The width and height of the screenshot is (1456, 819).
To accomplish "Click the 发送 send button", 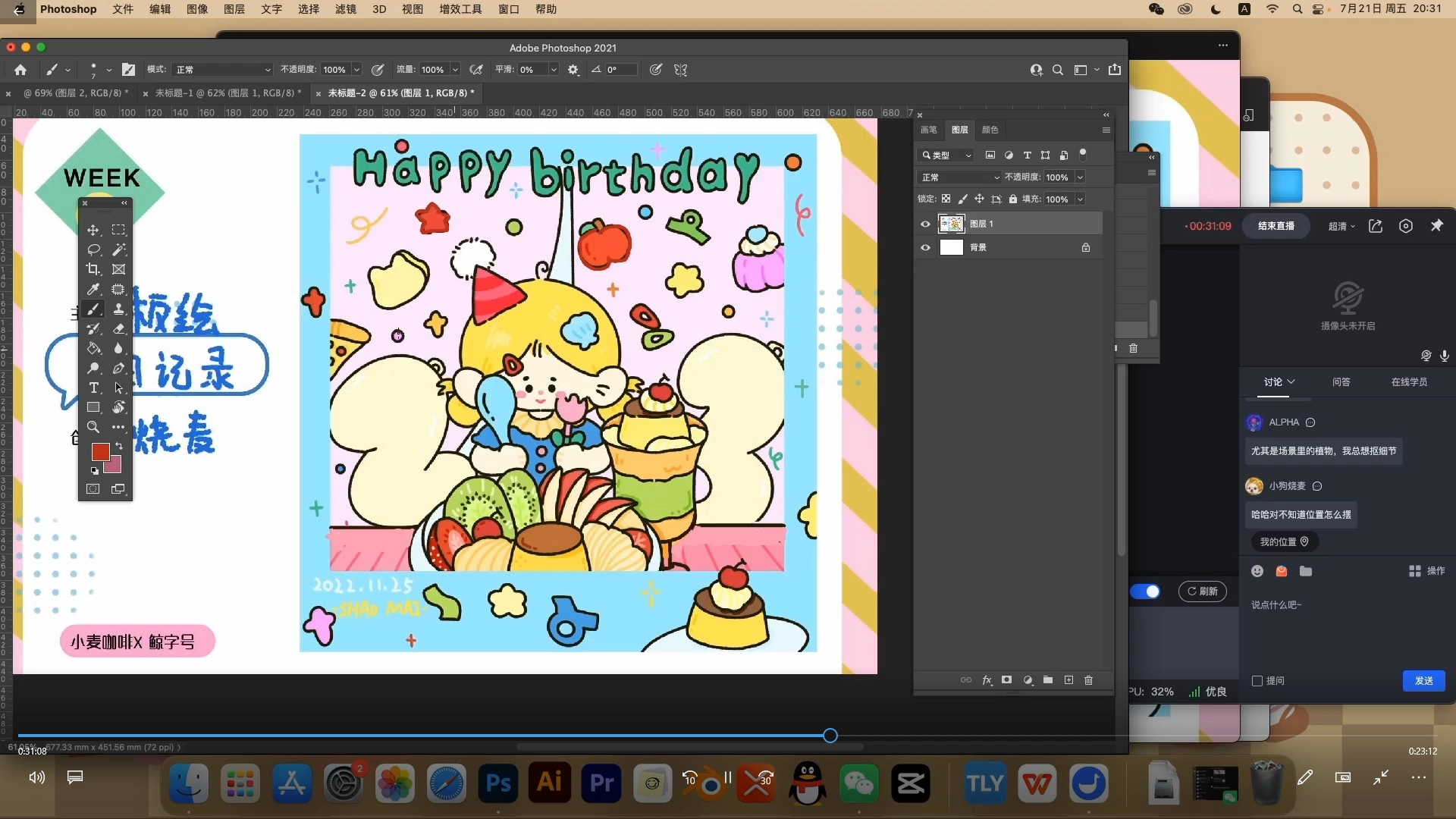I will pyautogui.click(x=1423, y=681).
